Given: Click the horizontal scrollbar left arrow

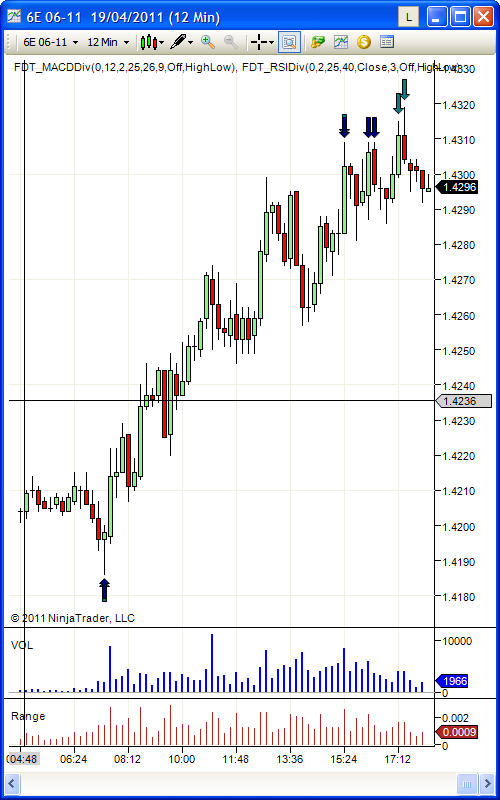Looking at the screenshot, I should pyautogui.click(x=13, y=783).
